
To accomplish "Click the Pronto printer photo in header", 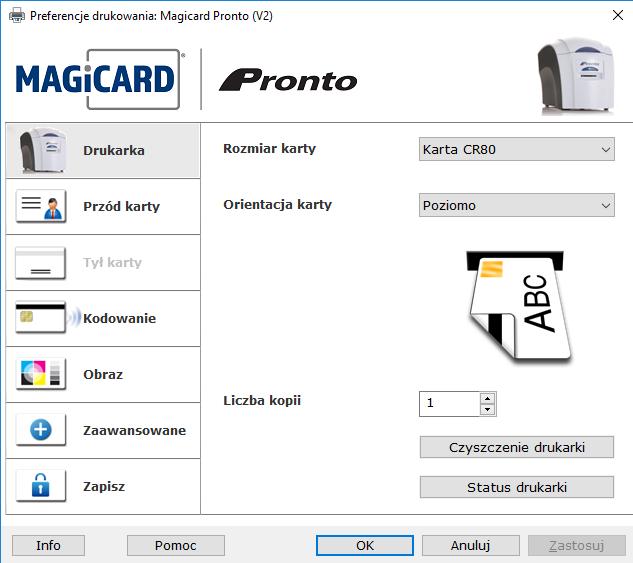I will 576,76.
